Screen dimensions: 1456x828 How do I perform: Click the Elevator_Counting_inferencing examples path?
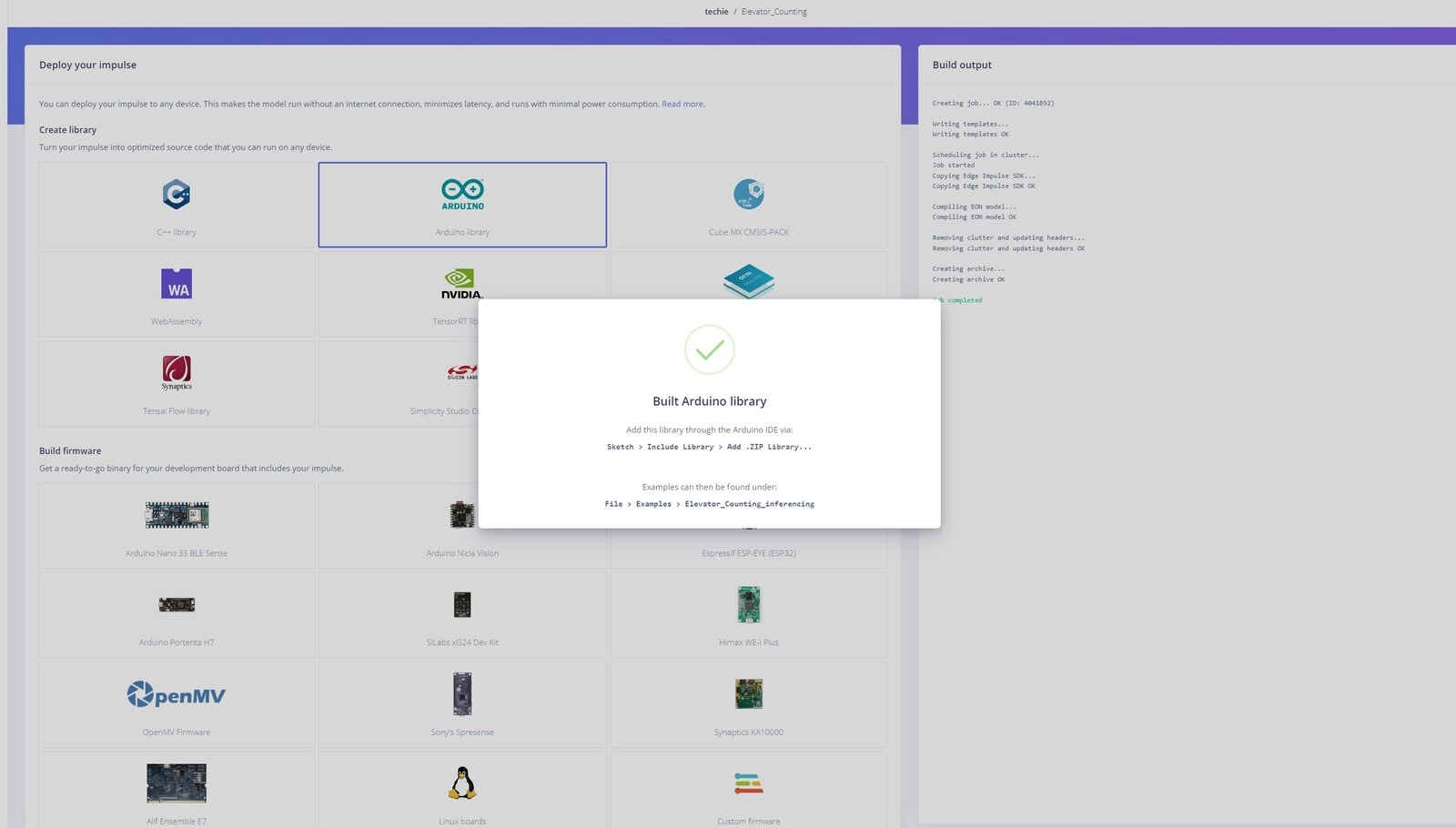[710, 504]
